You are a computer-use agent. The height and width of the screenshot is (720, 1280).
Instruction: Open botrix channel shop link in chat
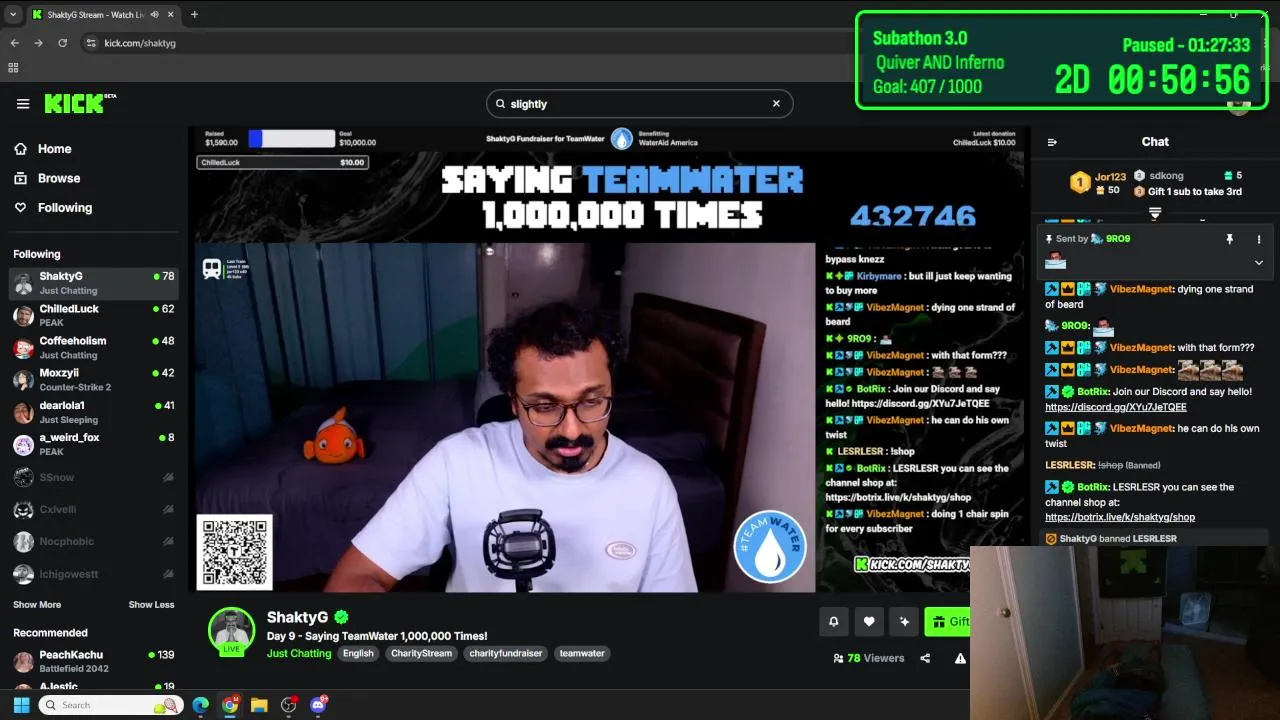(x=1120, y=517)
